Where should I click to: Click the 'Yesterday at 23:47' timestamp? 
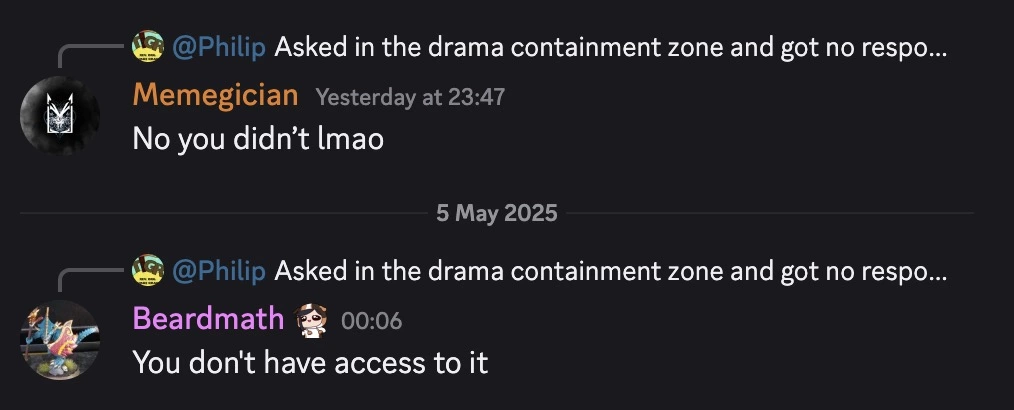pos(410,98)
